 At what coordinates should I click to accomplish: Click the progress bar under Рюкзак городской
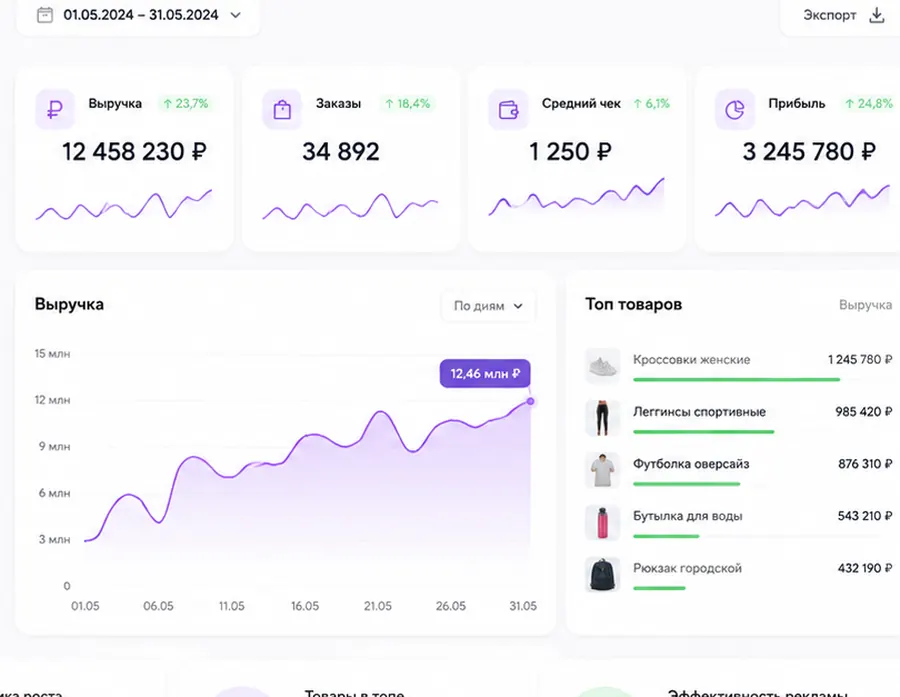coord(660,588)
